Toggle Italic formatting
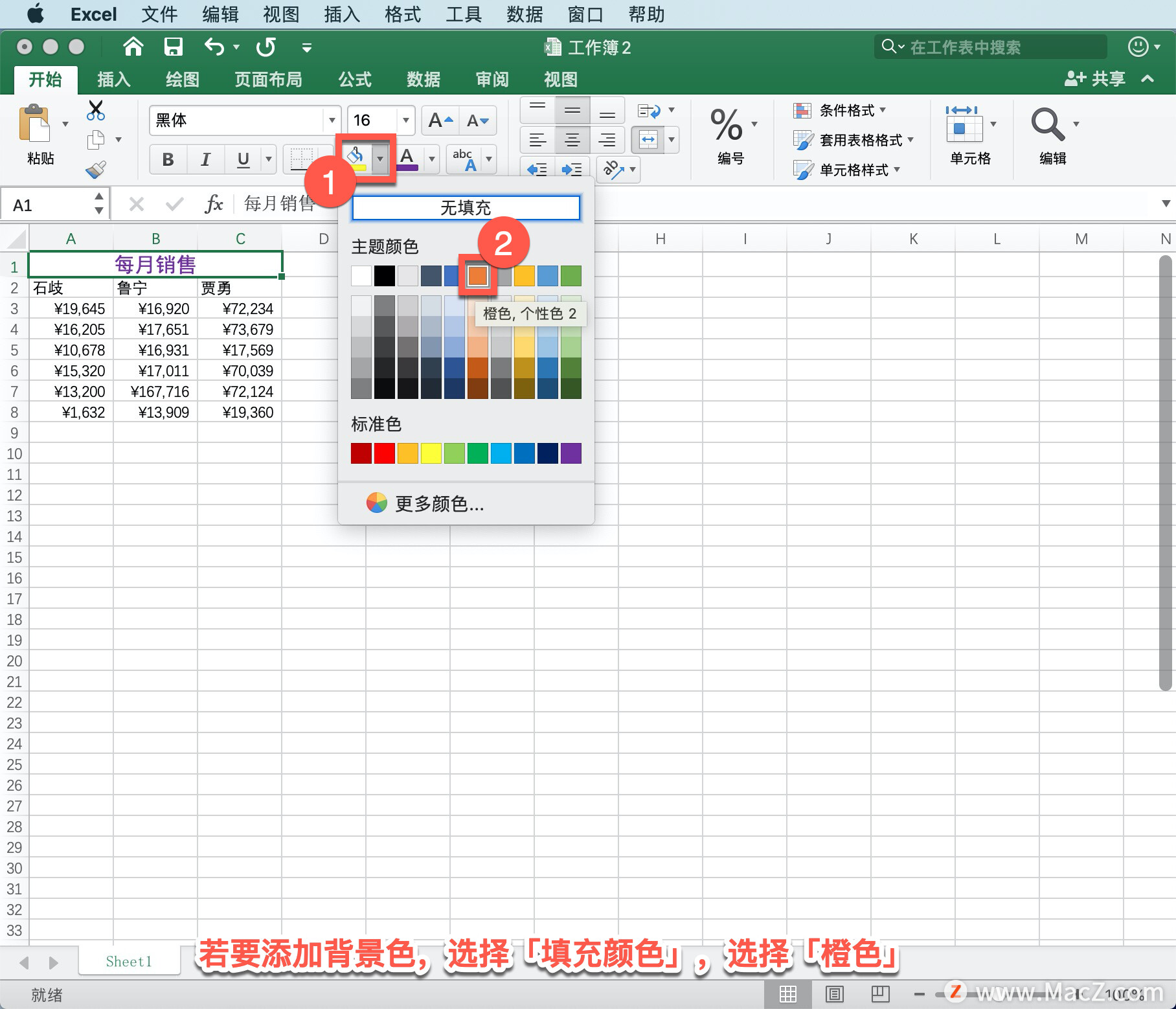1176x1009 pixels. [206, 159]
